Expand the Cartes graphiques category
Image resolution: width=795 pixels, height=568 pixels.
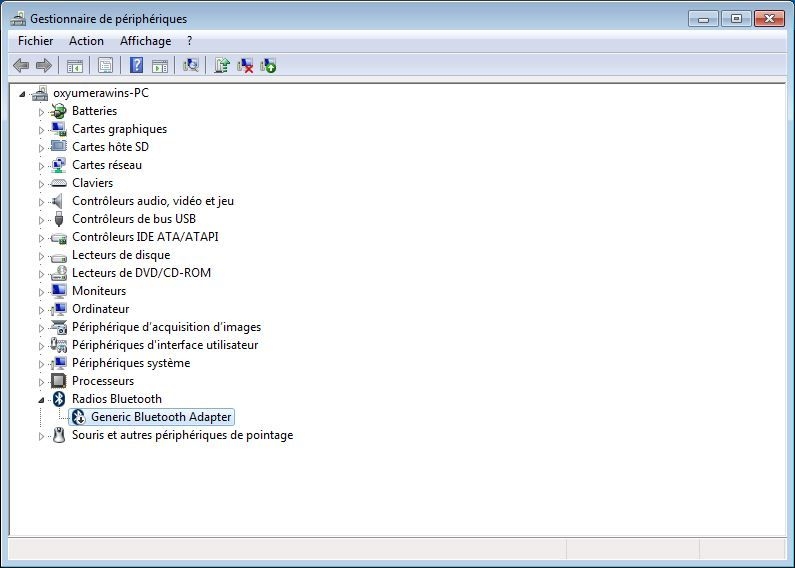[x=41, y=130]
